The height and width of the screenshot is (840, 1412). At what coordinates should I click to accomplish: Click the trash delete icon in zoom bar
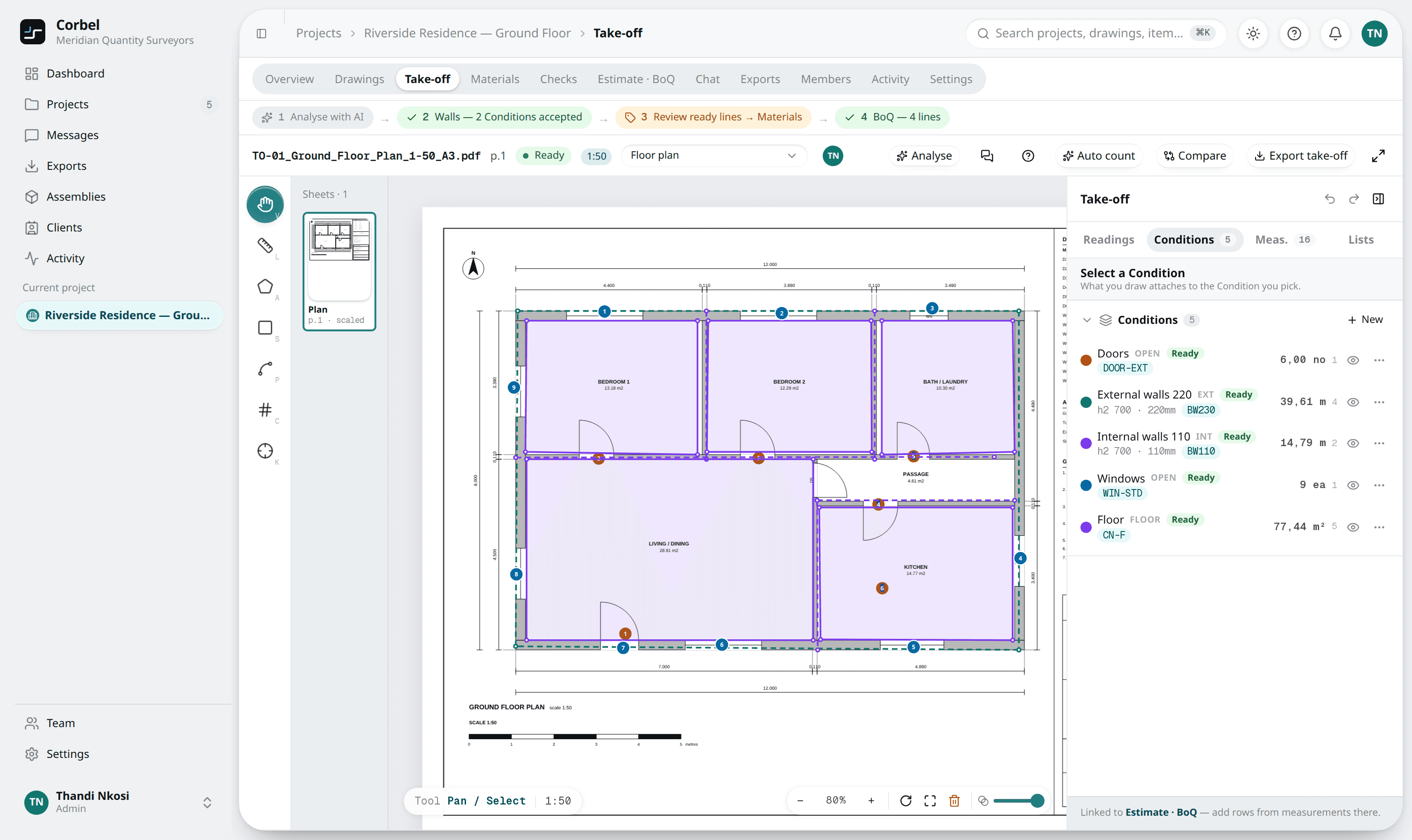[x=954, y=800]
